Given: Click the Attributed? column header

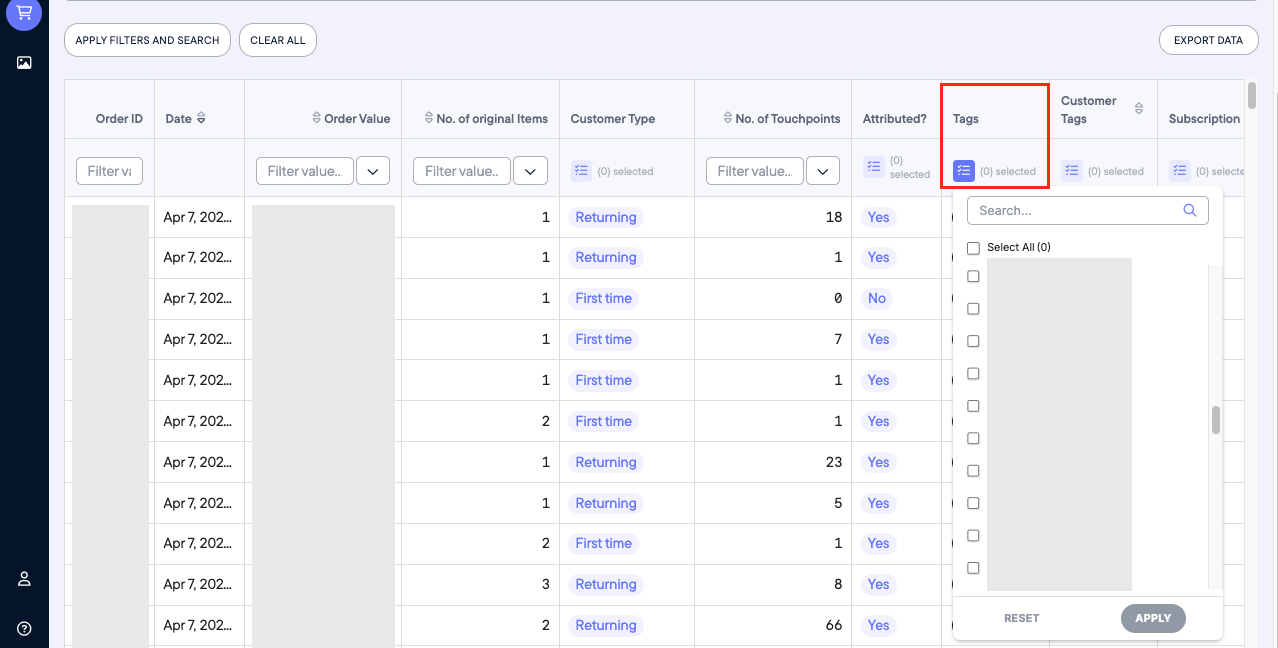Looking at the screenshot, I should click(895, 118).
